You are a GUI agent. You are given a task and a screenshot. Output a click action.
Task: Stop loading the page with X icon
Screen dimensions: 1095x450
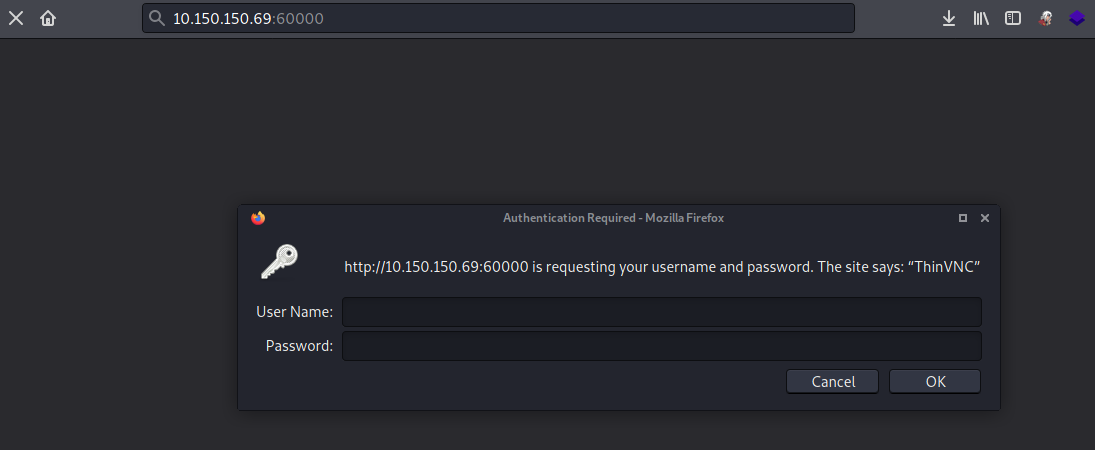16,18
